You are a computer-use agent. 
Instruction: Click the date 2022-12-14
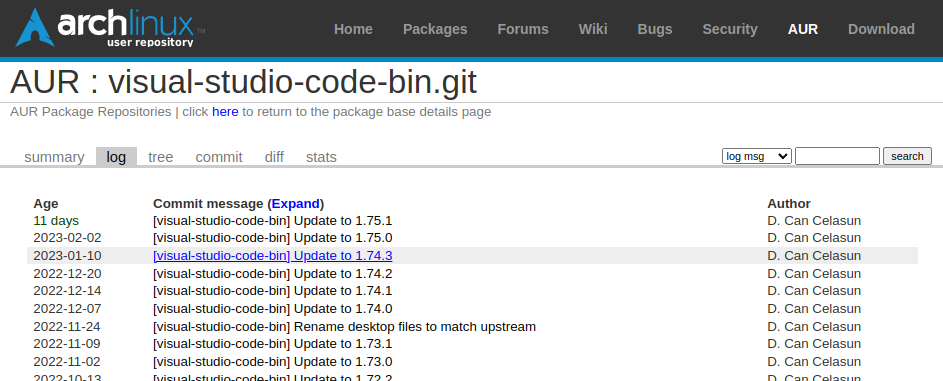(67, 291)
